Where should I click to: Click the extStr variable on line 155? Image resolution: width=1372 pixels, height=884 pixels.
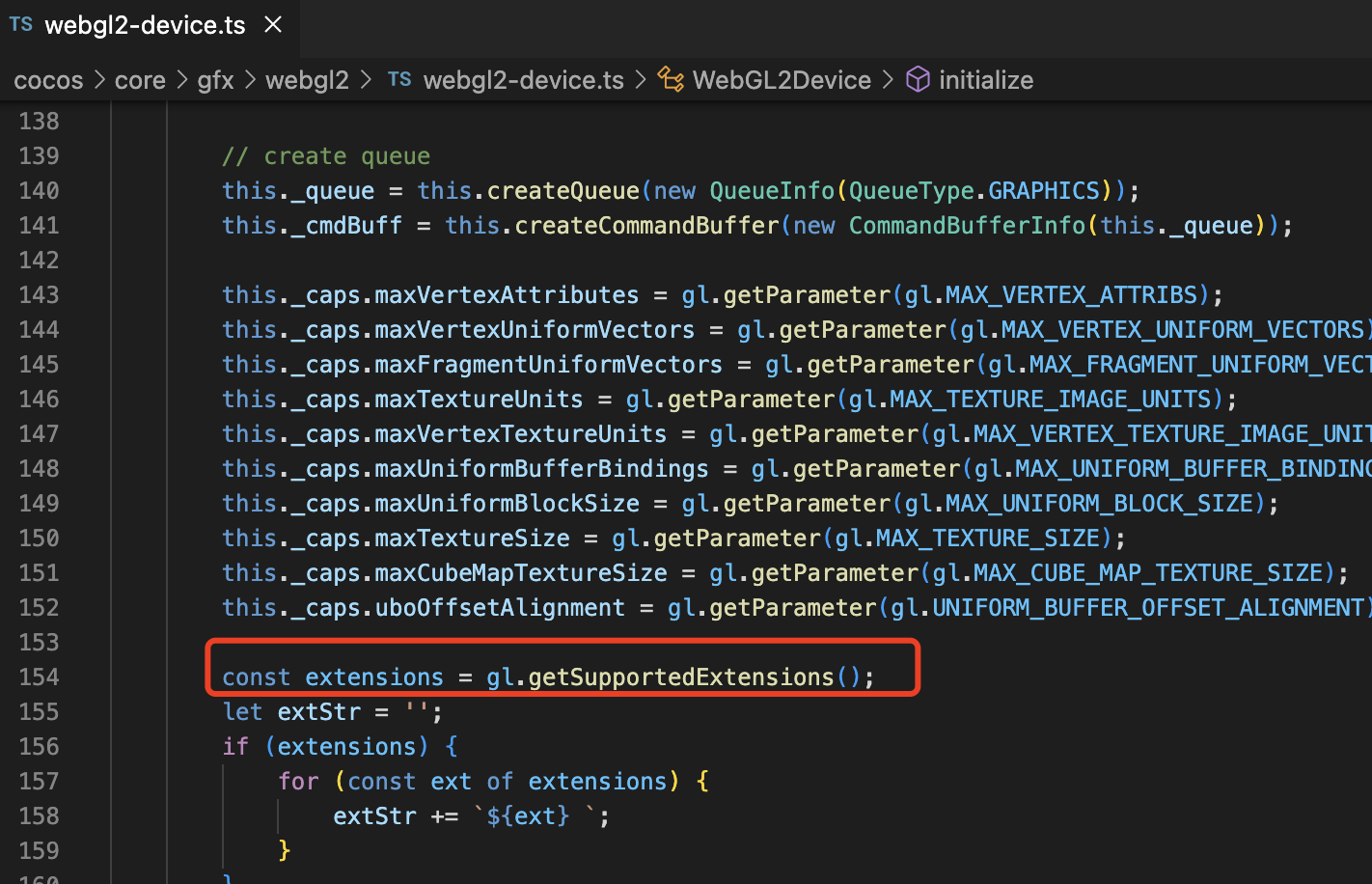pyautogui.click(x=318, y=711)
